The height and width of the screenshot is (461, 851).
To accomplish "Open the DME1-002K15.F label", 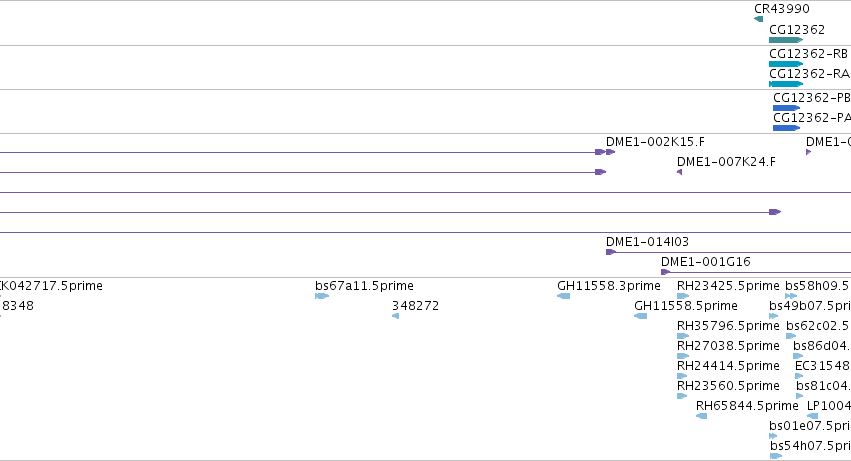I will (655, 142).
